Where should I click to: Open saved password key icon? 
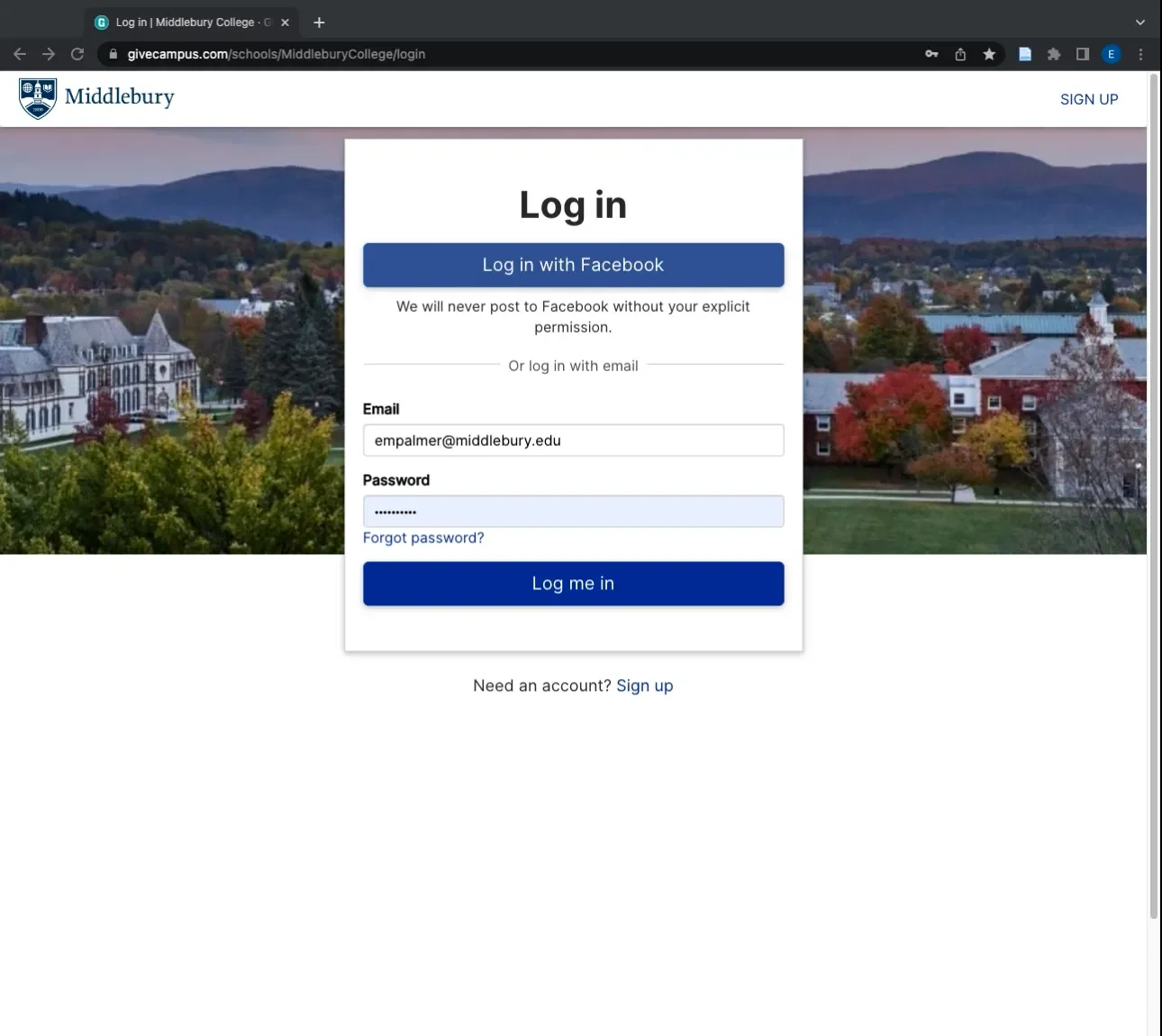931,54
